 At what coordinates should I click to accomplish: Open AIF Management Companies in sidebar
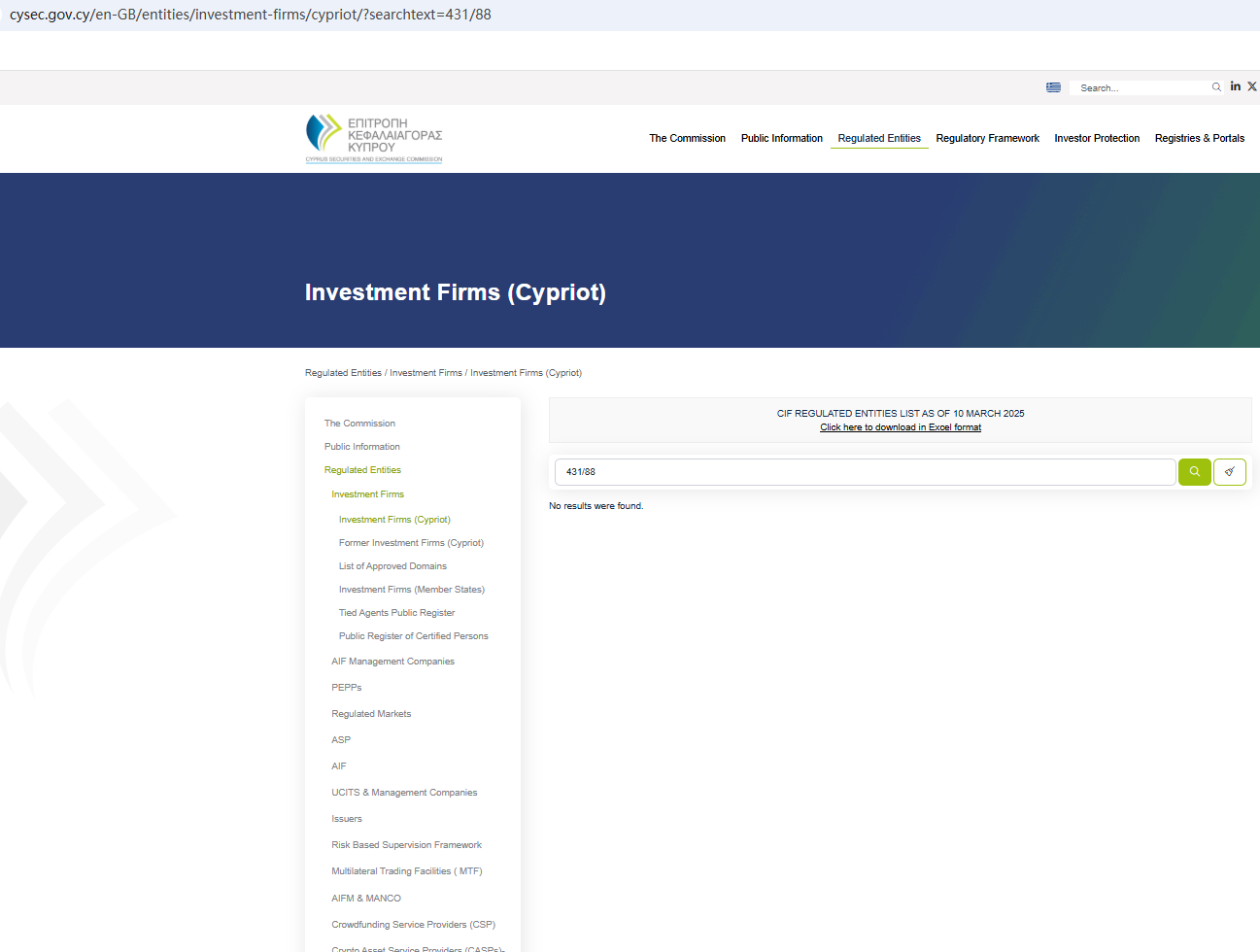pyautogui.click(x=392, y=662)
